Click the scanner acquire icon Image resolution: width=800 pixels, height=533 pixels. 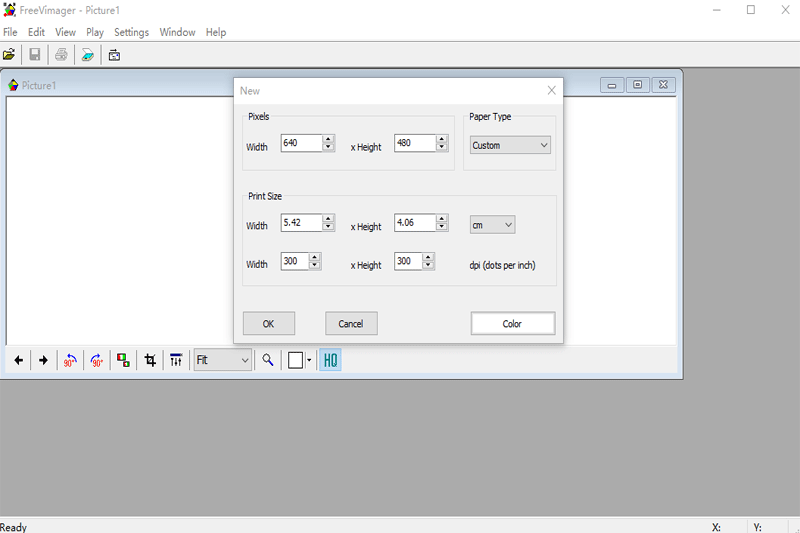pos(88,55)
